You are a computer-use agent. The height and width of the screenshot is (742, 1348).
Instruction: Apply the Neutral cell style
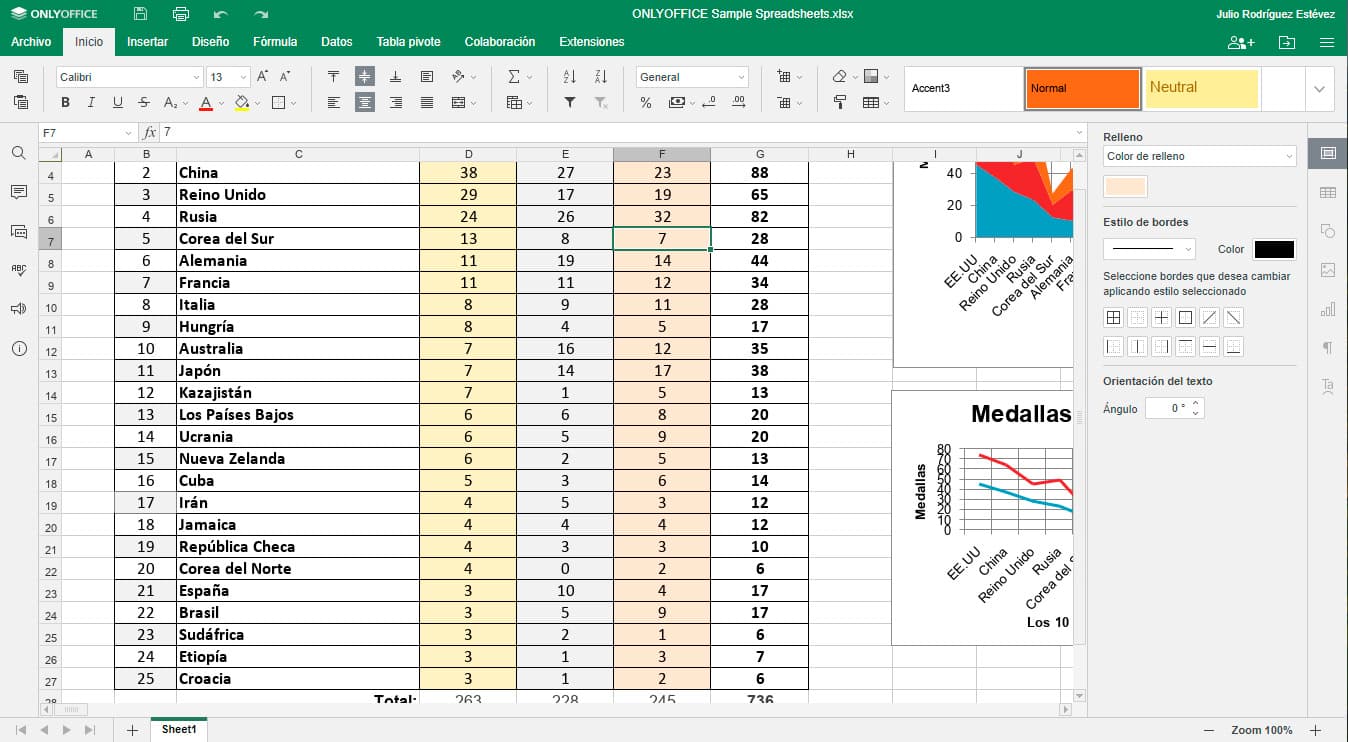(1201, 88)
